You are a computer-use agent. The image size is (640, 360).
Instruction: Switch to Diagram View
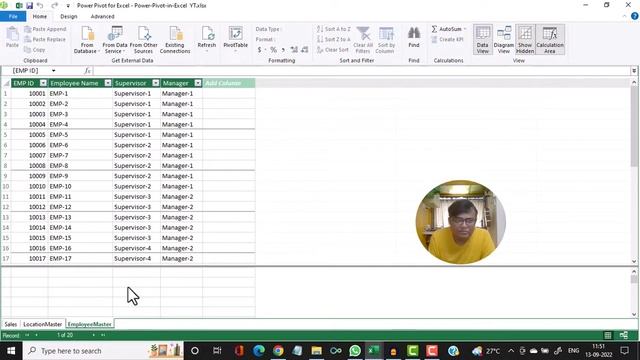coord(504,40)
